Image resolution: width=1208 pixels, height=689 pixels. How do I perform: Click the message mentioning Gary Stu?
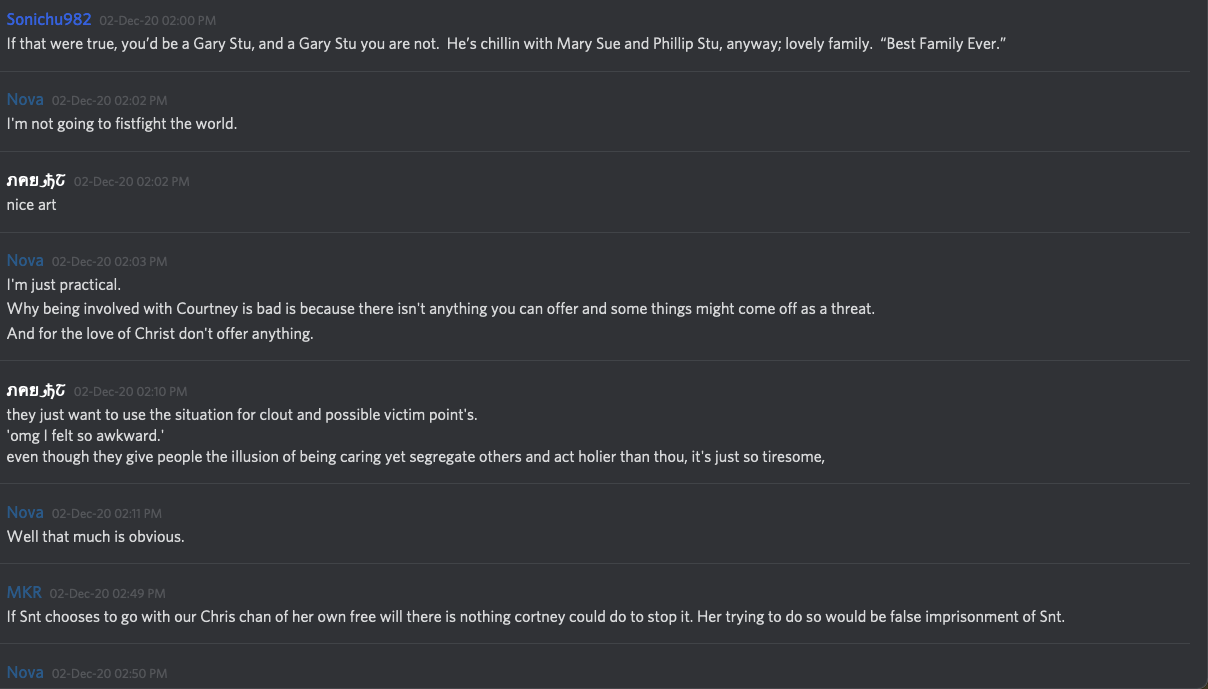(x=505, y=44)
